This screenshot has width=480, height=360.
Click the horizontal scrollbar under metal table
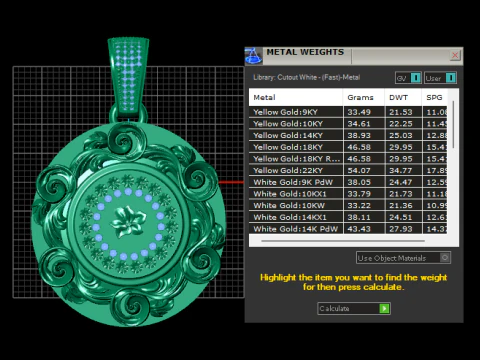(x=343, y=241)
